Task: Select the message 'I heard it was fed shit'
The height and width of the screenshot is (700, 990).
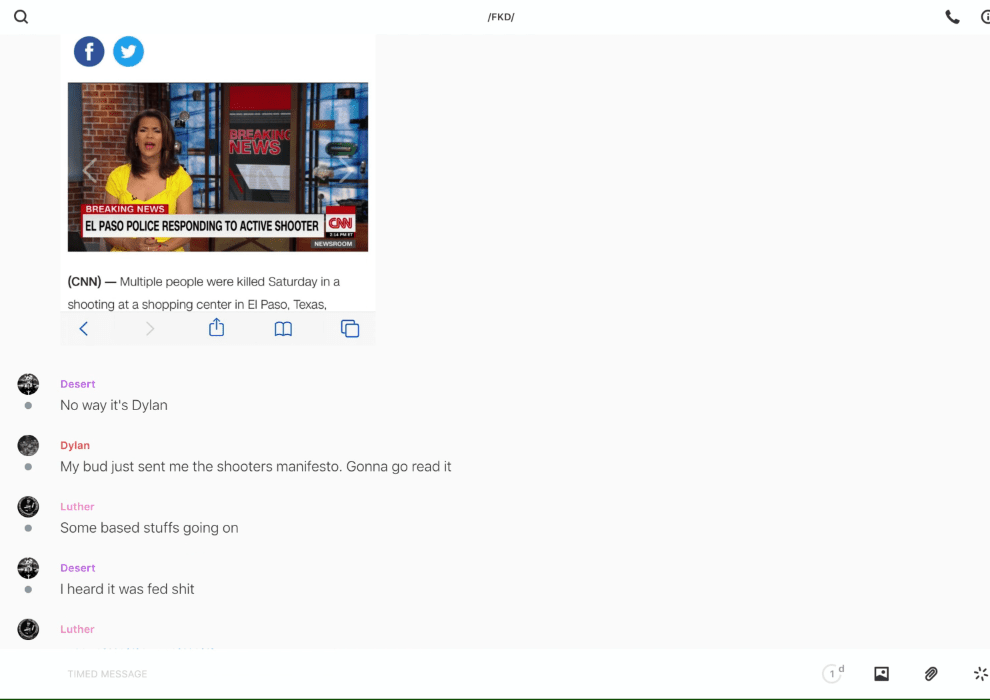Action: click(127, 589)
